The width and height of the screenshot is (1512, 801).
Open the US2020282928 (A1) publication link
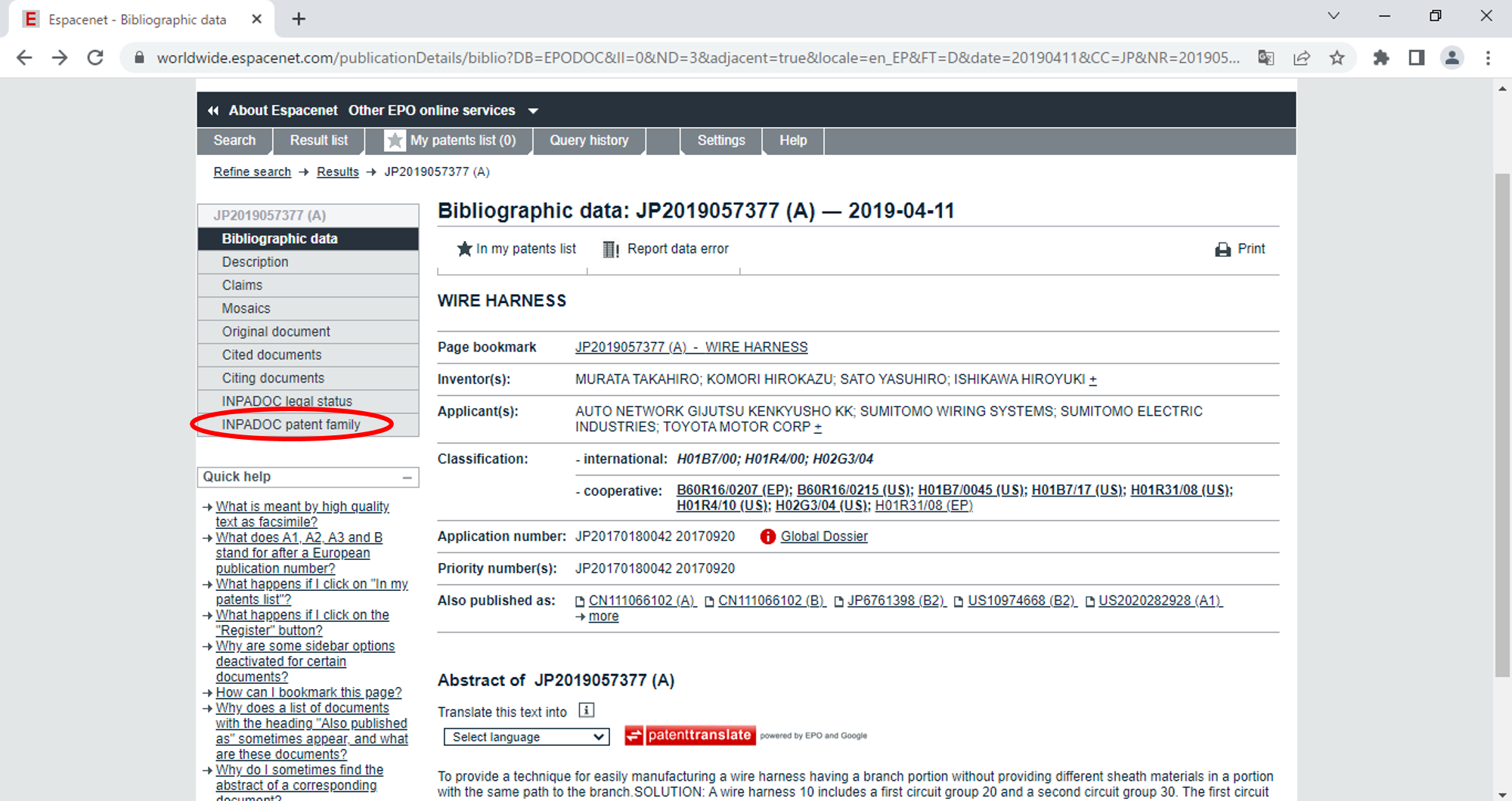(1160, 601)
